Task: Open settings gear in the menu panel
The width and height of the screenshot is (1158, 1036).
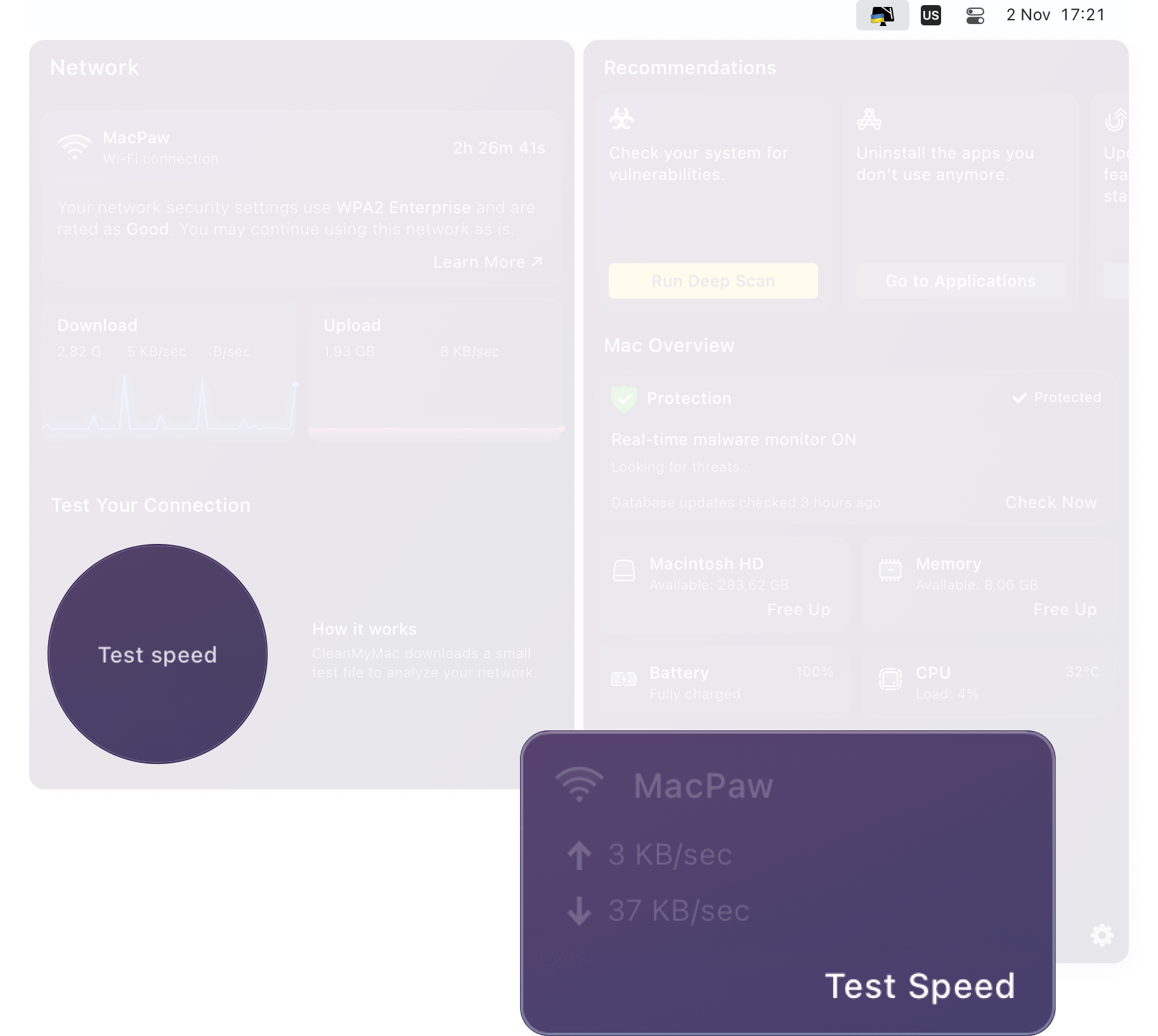Action: [1102, 935]
